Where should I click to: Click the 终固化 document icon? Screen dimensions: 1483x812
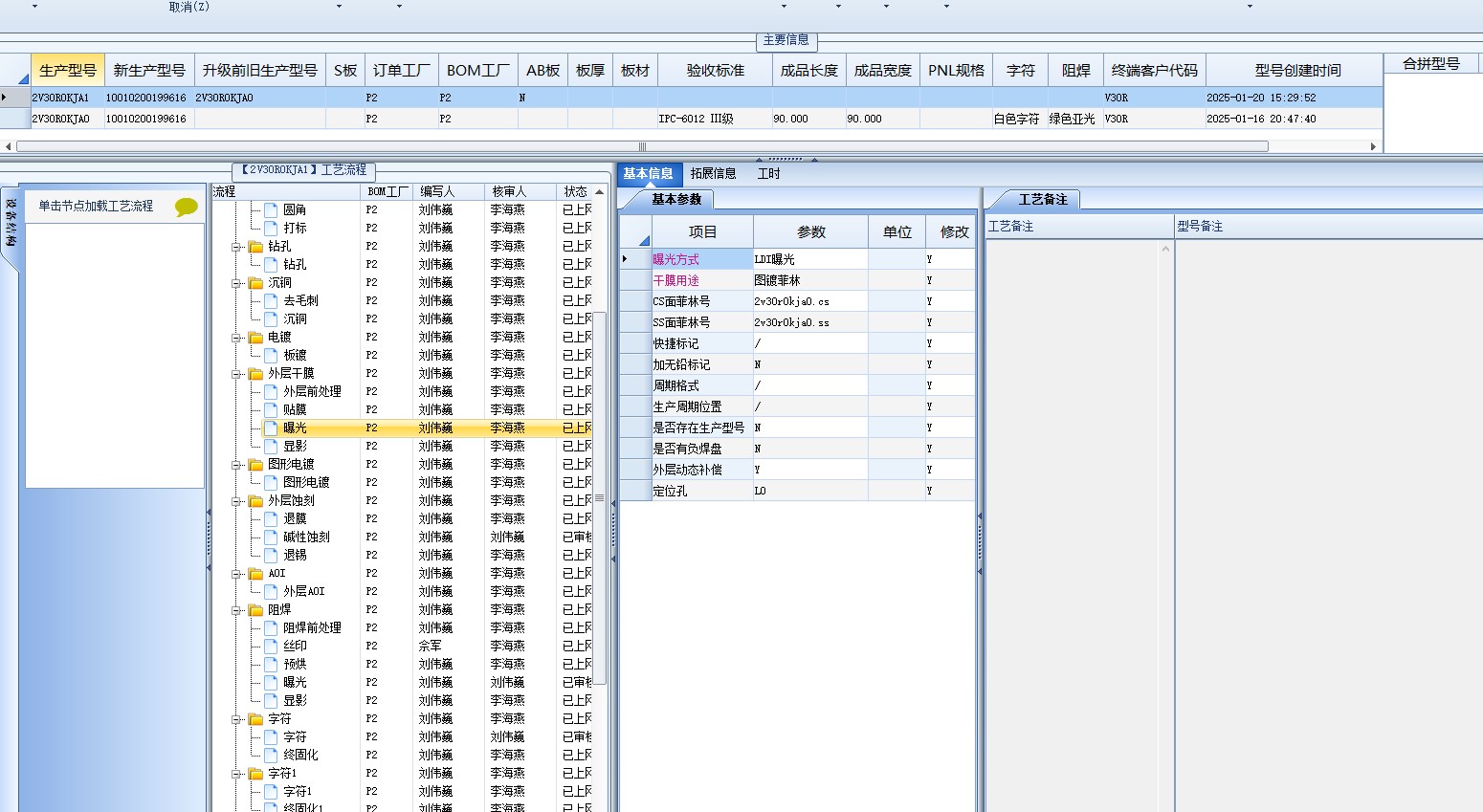click(271, 755)
